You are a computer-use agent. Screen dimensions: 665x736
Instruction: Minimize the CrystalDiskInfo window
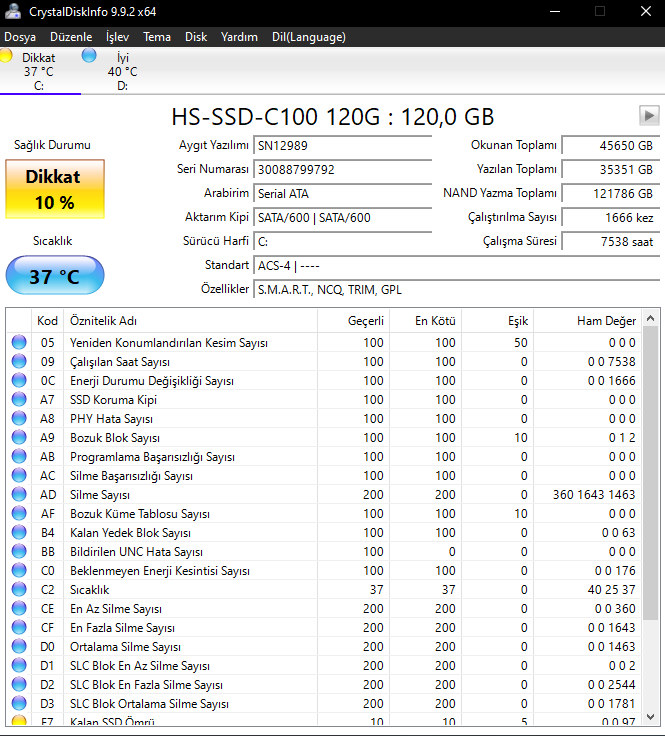click(555, 11)
